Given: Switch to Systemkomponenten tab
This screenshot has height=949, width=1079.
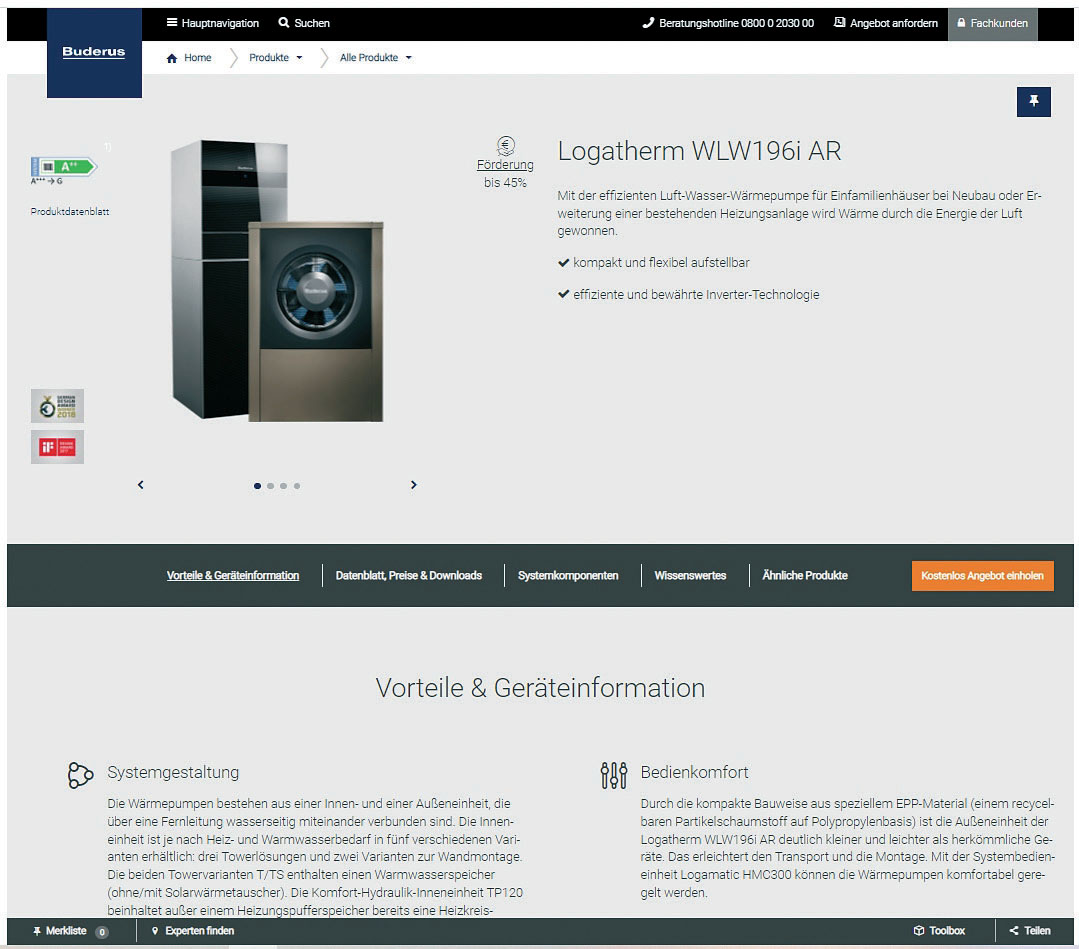Looking at the screenshot, I should coord(568,575).
